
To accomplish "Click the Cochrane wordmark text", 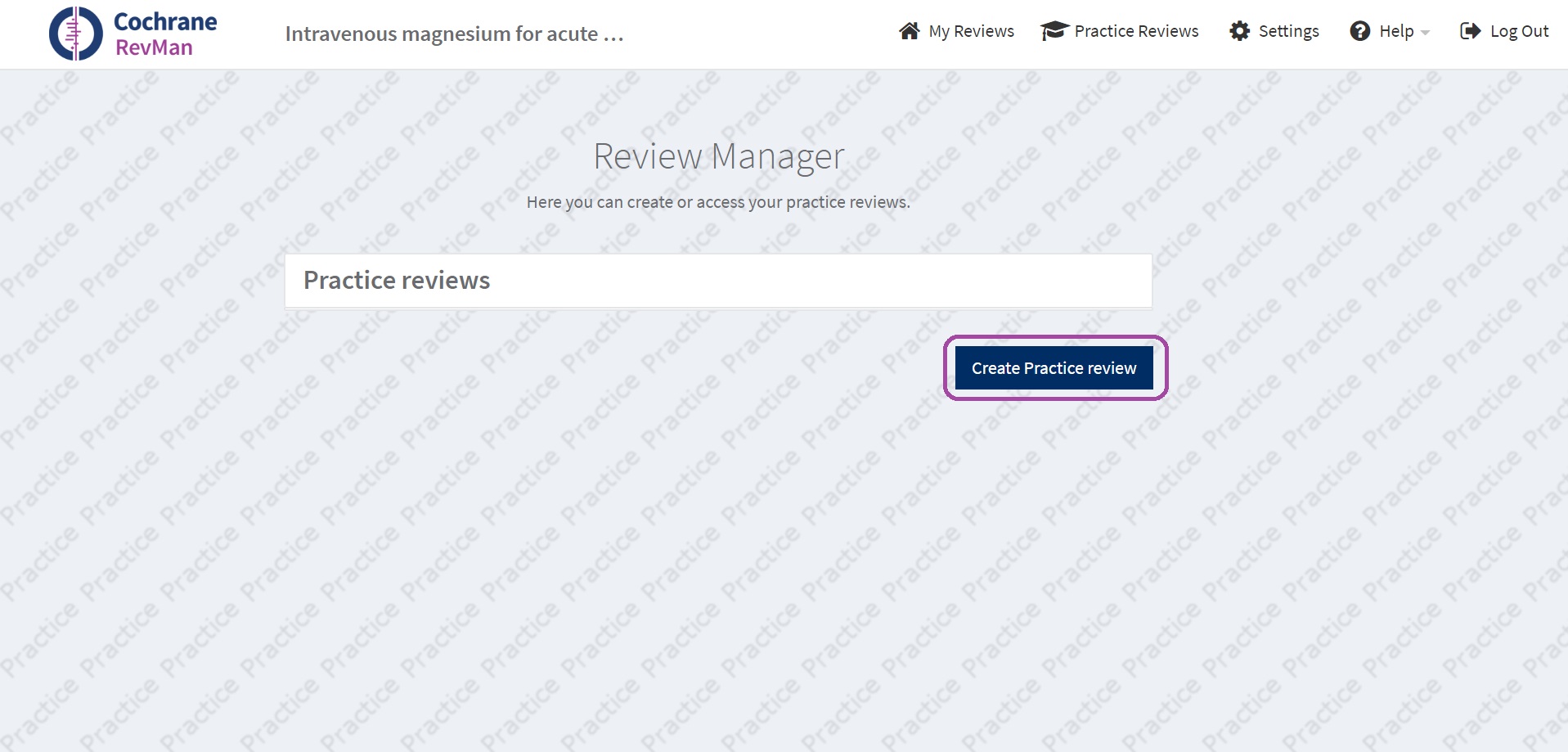I will (x=165, y=21).
